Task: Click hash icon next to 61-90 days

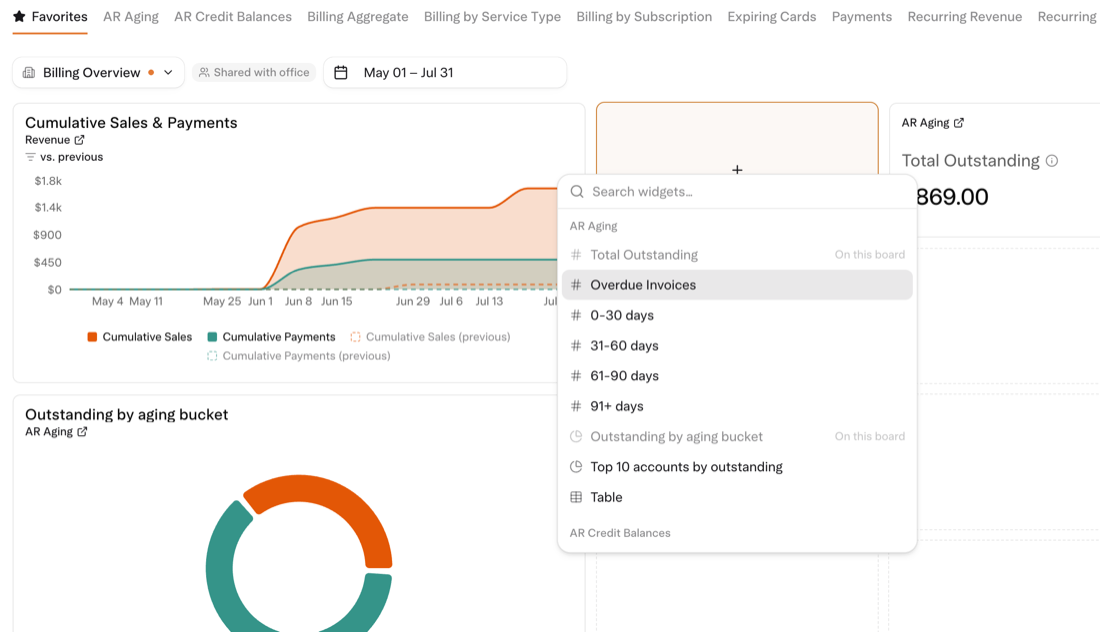Action: tap(576, 375)
